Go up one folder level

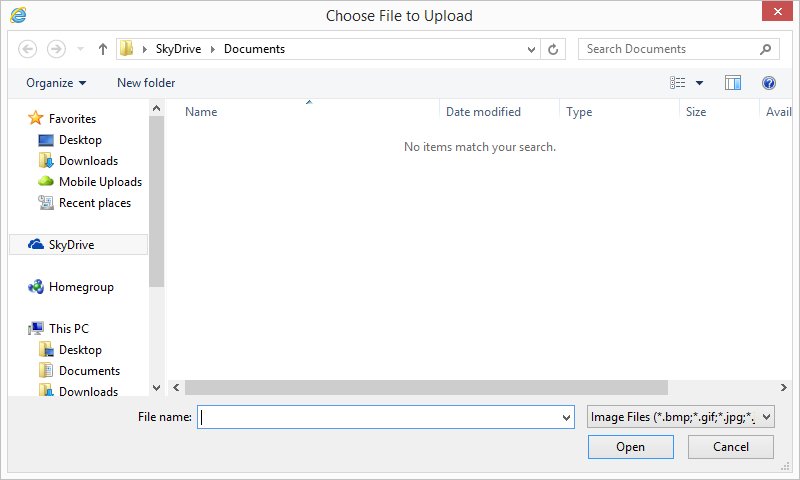103,49
